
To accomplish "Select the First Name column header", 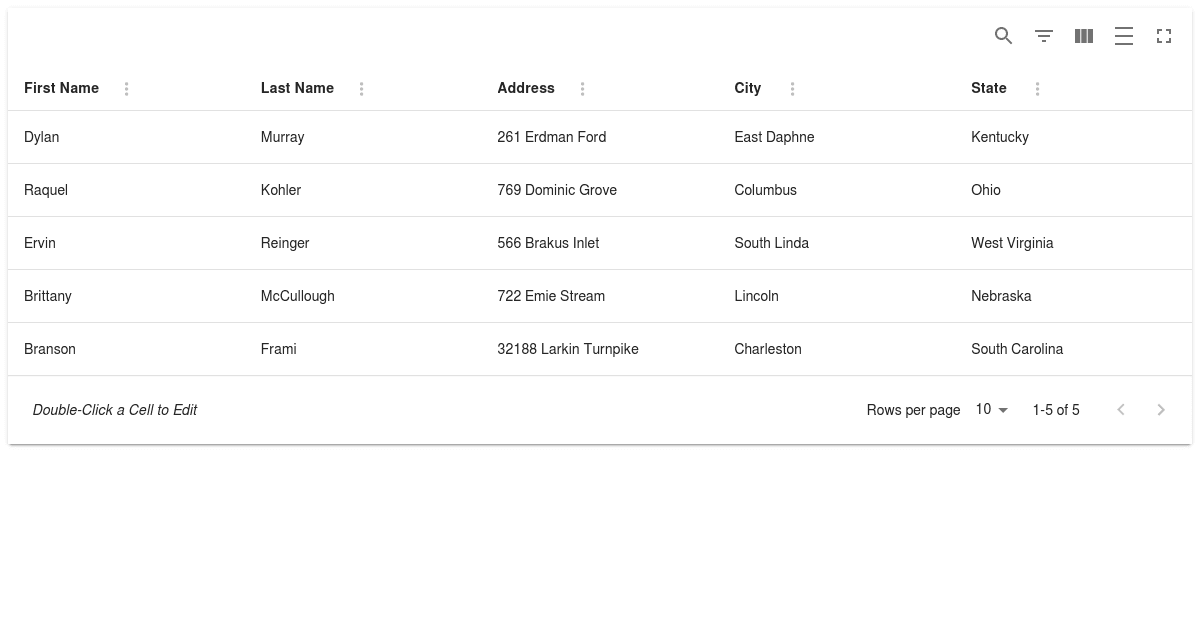I will (x=61, y=88).
